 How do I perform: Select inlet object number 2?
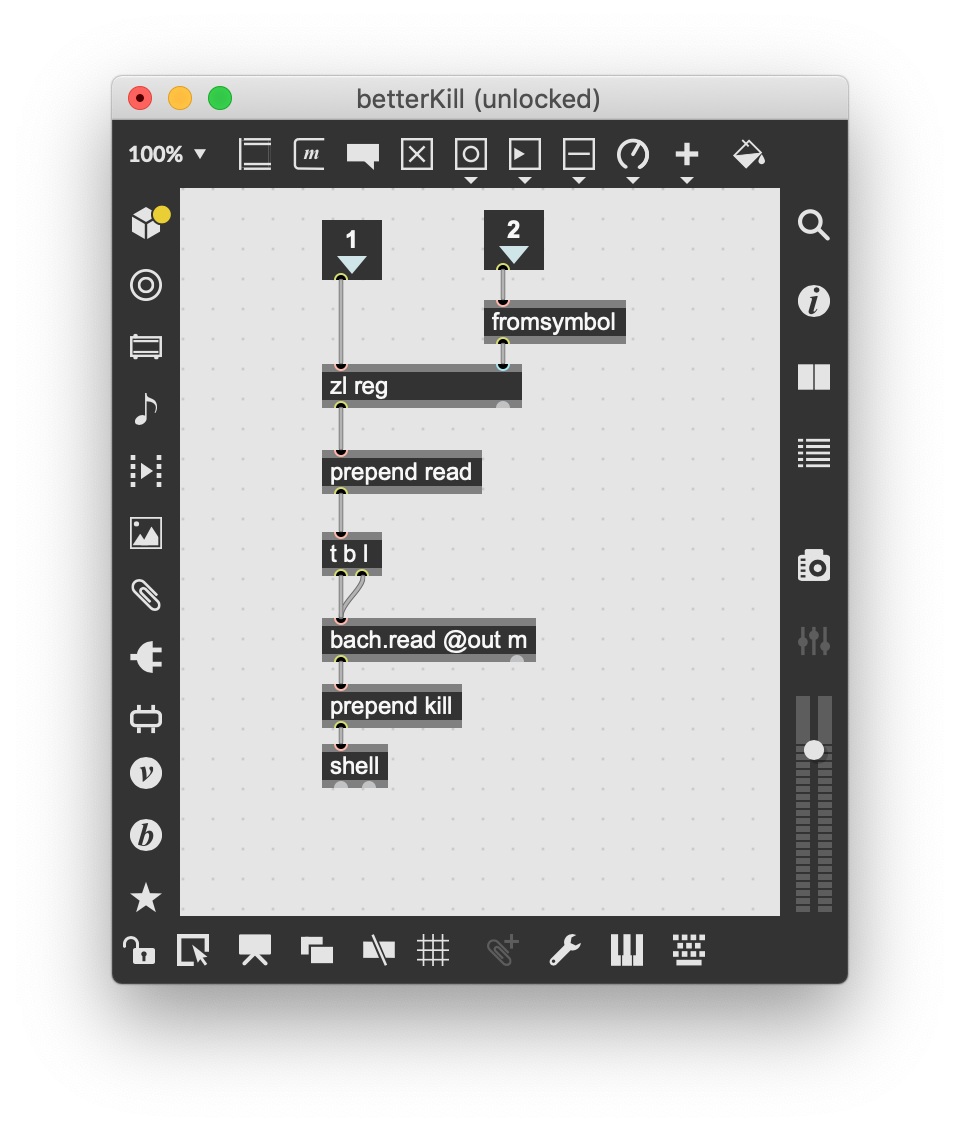pyautogui.click(x=513, y=240)
